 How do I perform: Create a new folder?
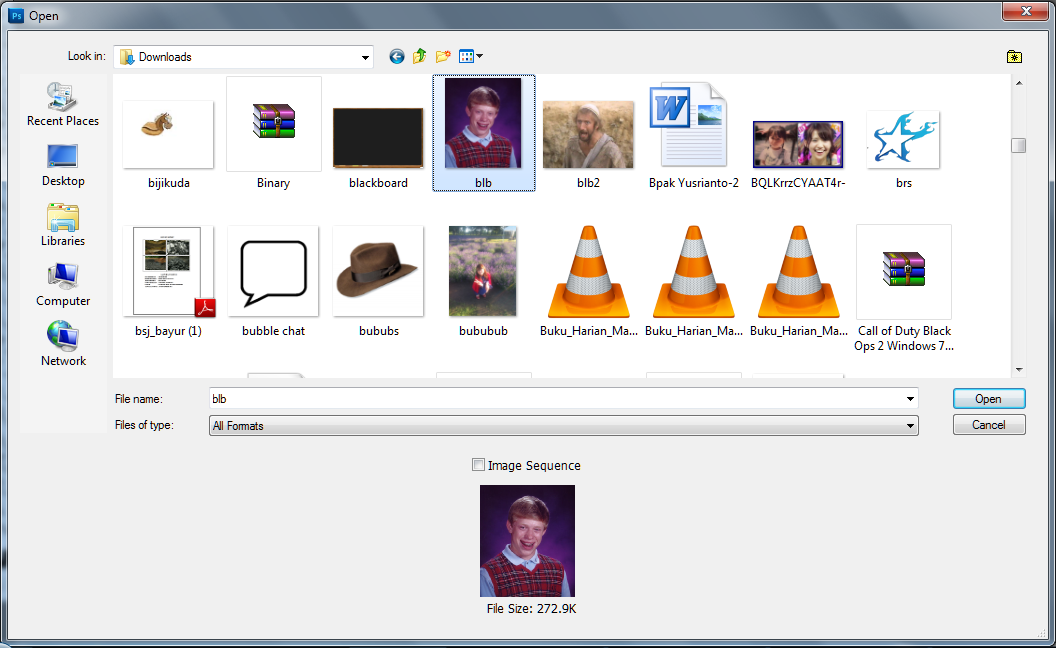click(x=442, y=57)
